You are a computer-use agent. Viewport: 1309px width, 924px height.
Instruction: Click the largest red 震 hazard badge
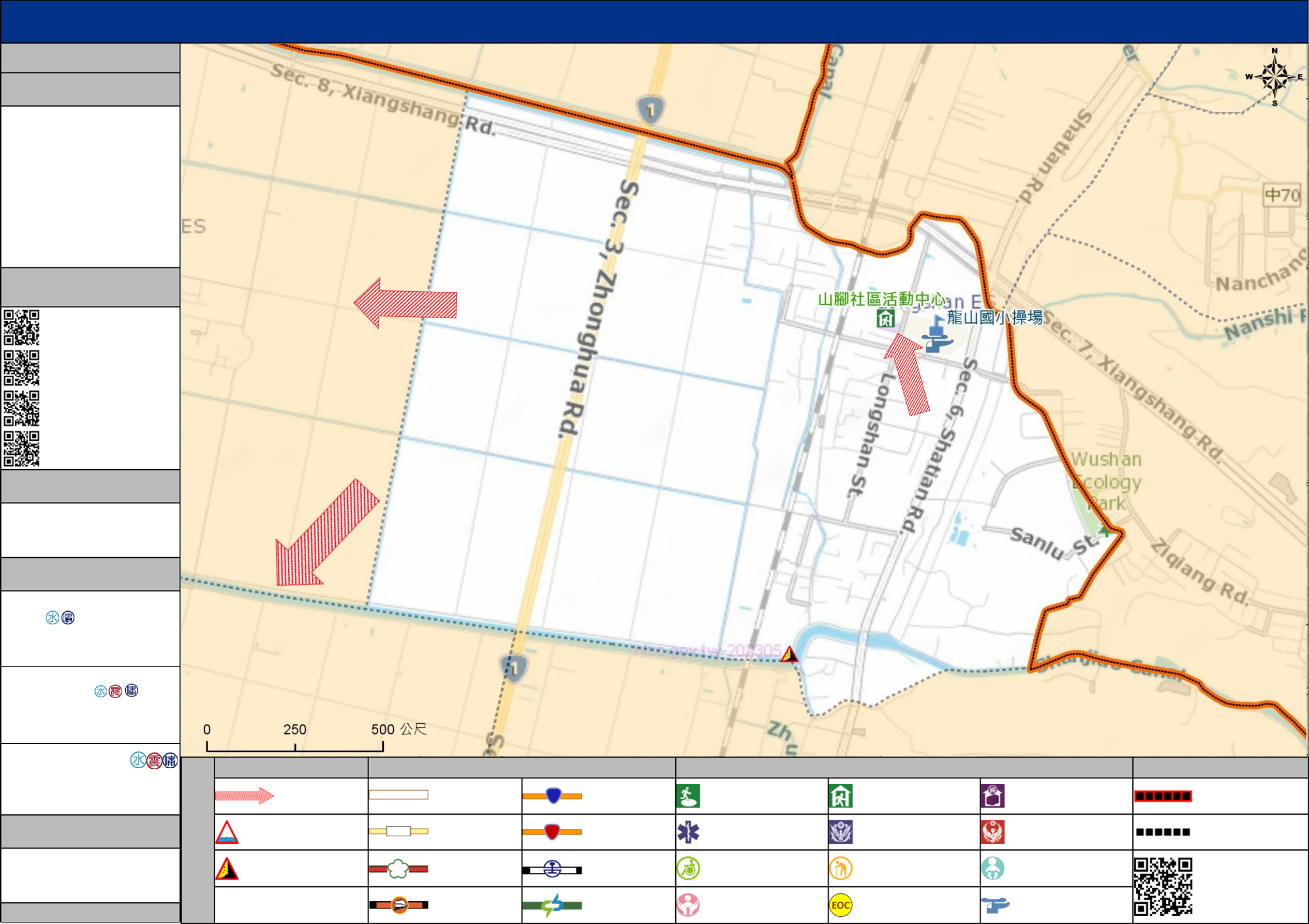154,761
